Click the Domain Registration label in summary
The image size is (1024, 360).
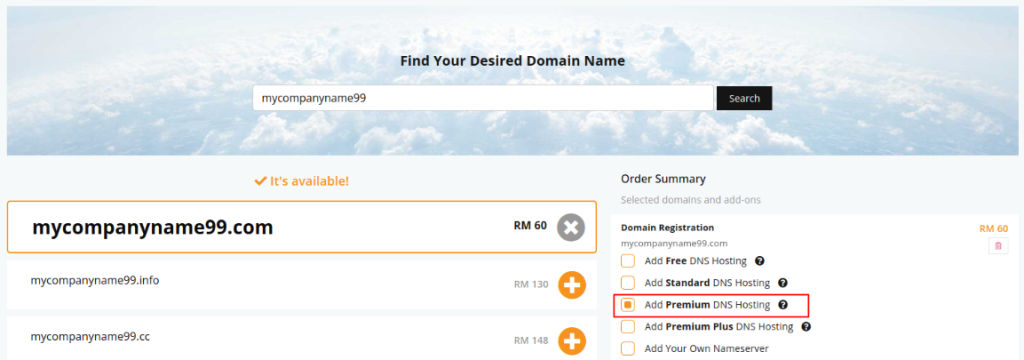pyautogui.click(x=667, y=227)
